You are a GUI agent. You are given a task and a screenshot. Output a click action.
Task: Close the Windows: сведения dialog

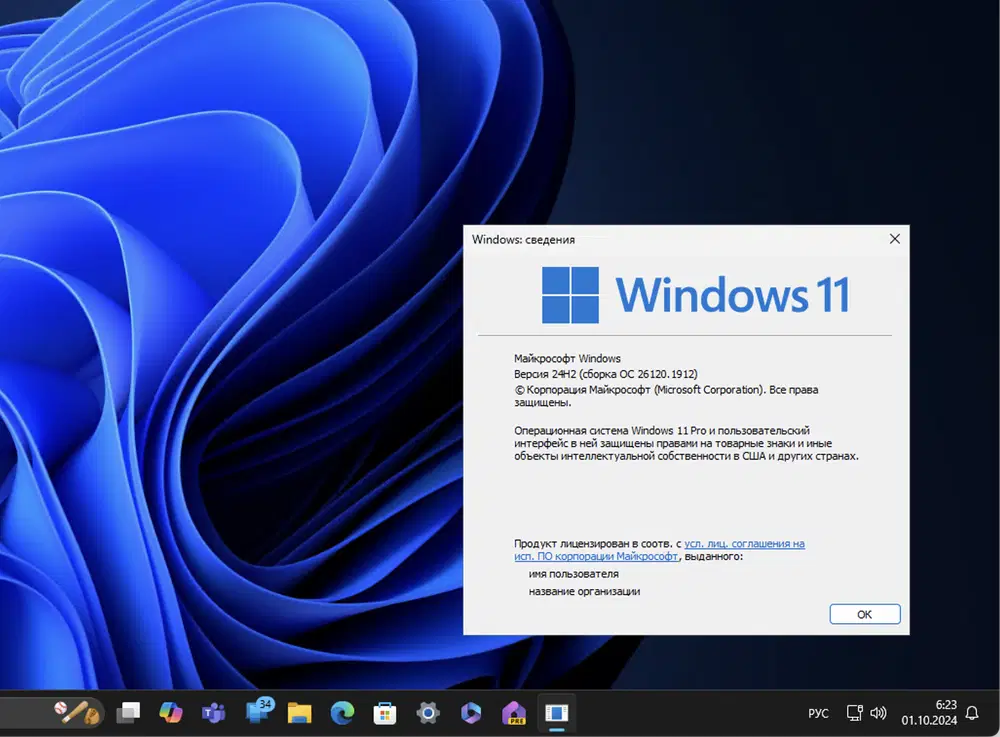point(895,238)
